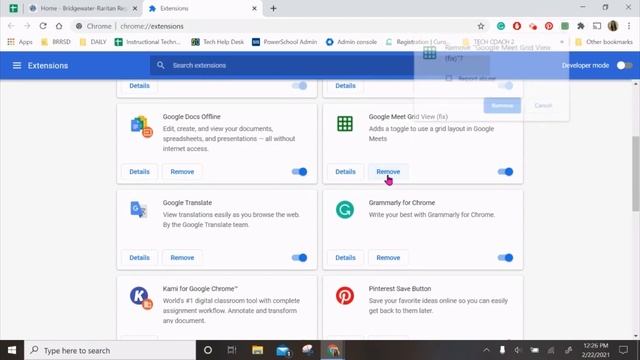This screenshot has width=640, height=360.
Task: View Details of Google Meet Grid View
Action: tap(345, 172)
